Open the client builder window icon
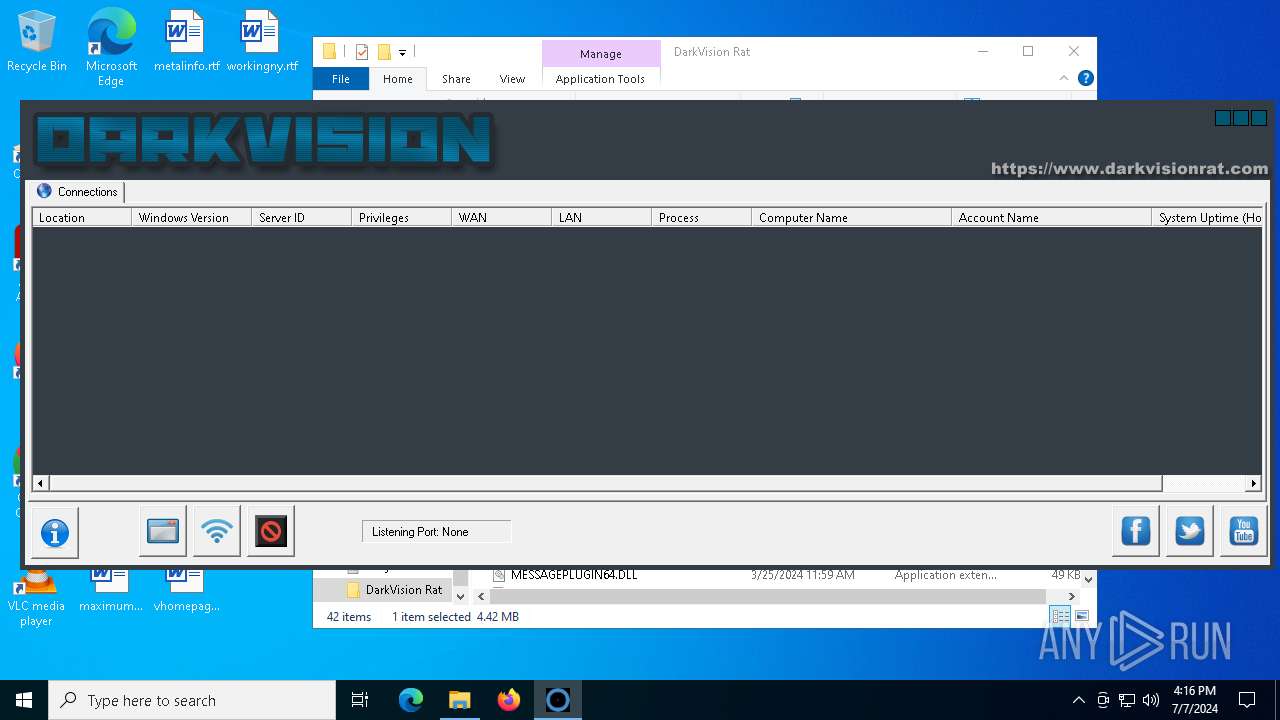This screenshot has height=720, width=1280. tap(162, 531)
